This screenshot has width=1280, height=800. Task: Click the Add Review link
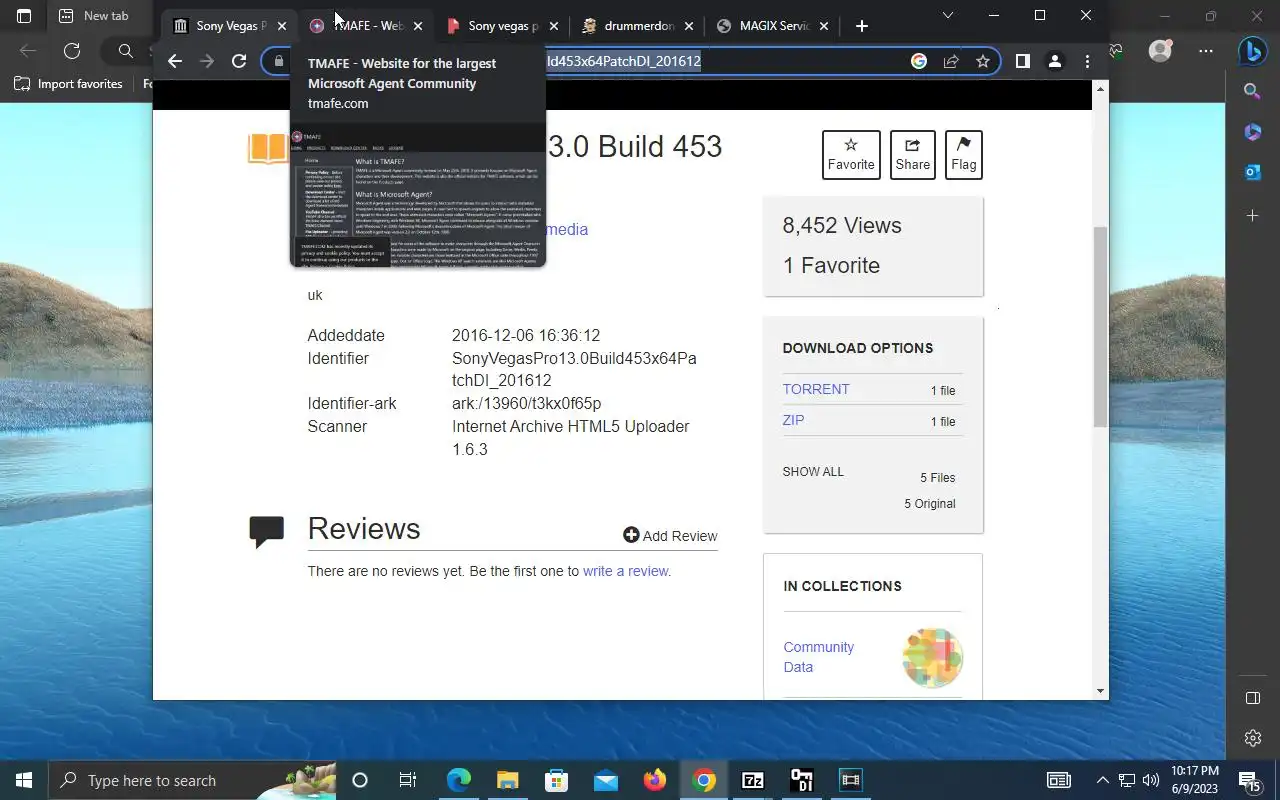click(670, 536)
